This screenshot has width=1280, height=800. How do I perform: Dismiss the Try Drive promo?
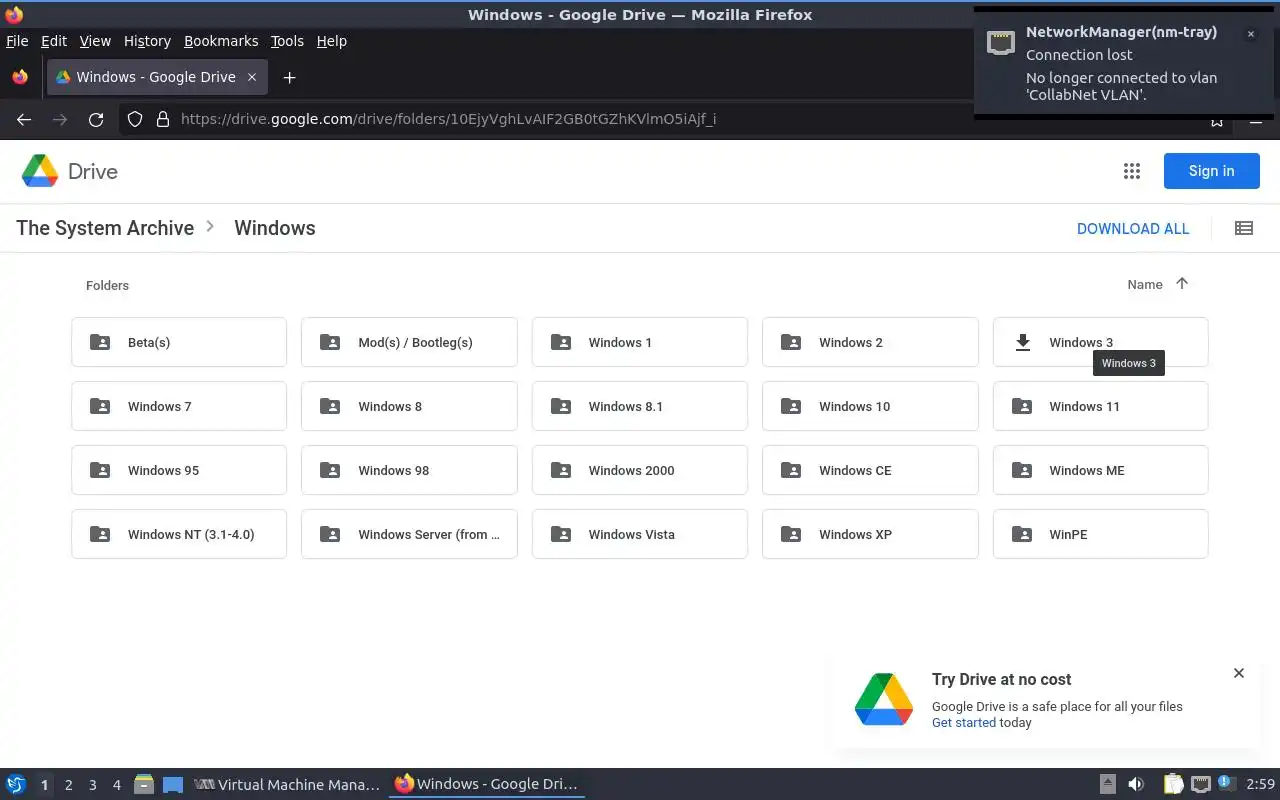1239,673
